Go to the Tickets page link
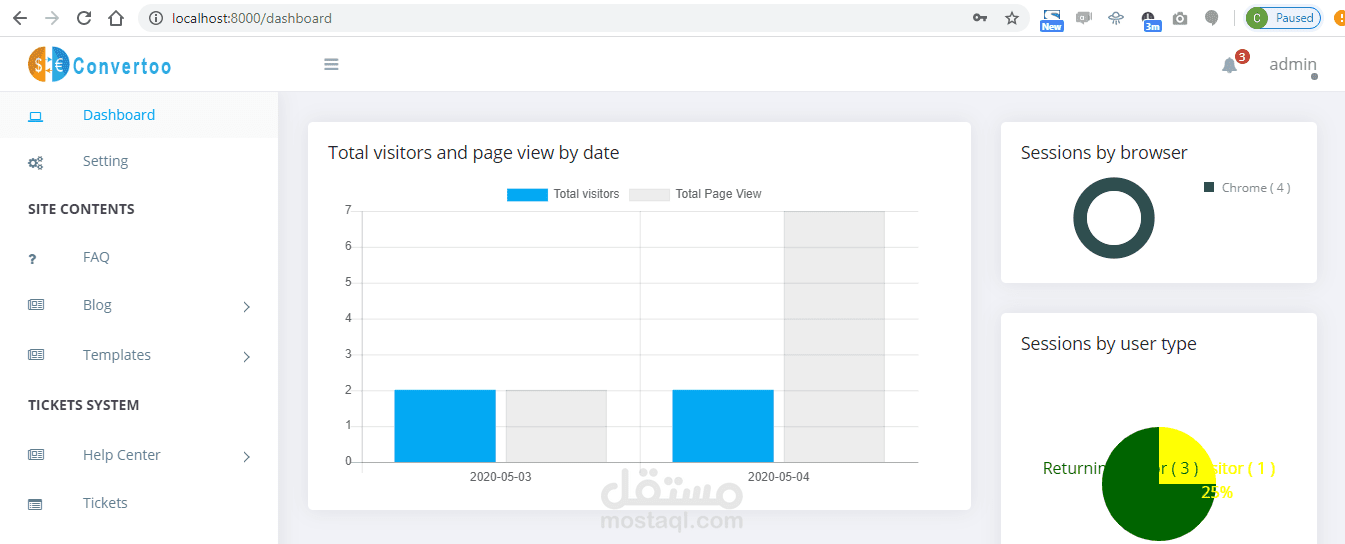This screenshot has width=1345, height=544. tap(105, 503)
